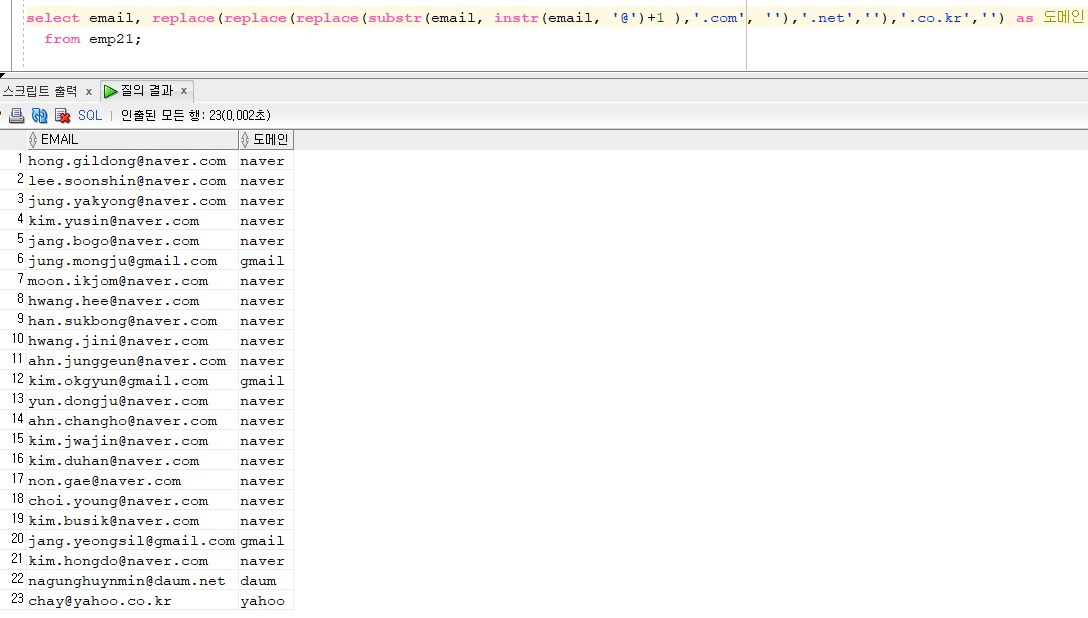Viewport: 1088px width, 618px height.
Task: Click the 'substr' function in query
Action: pyautogui.click(x=395, y=18)
